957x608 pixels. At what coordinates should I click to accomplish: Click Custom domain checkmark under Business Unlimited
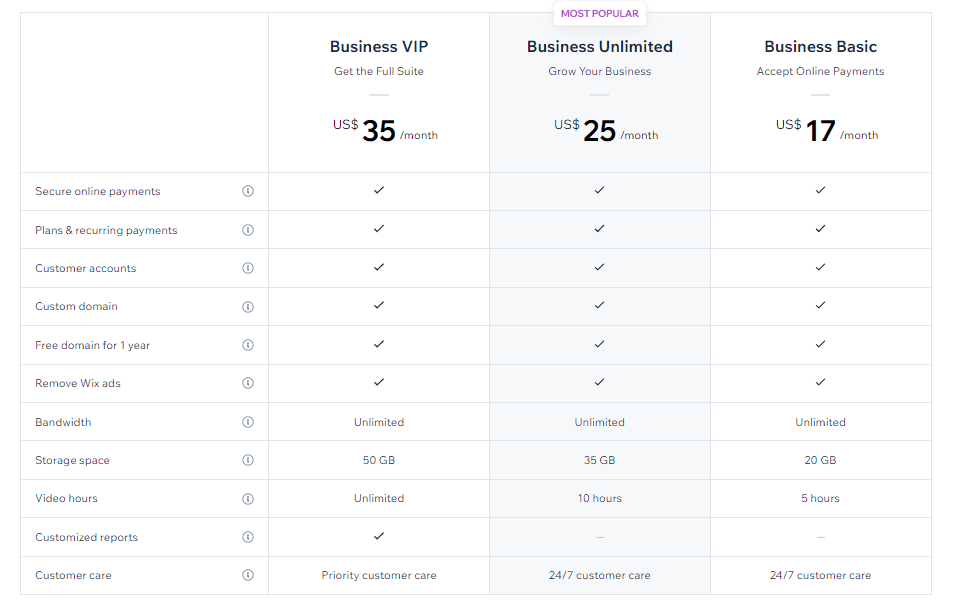[599, 305]
